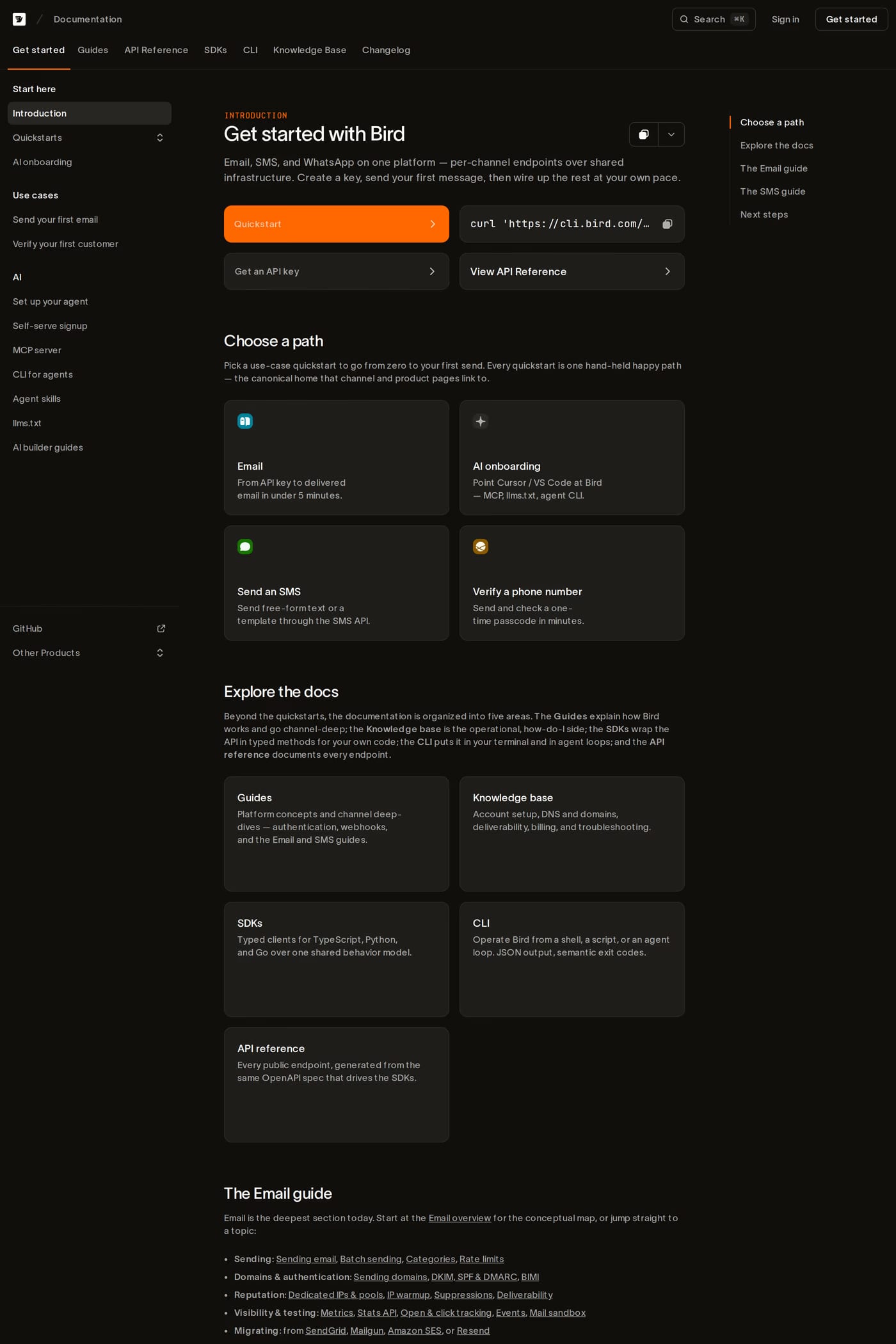The image size is (896, 1344).
Task: Select Introduction in the sidebar
Action: tap(90, 113)
